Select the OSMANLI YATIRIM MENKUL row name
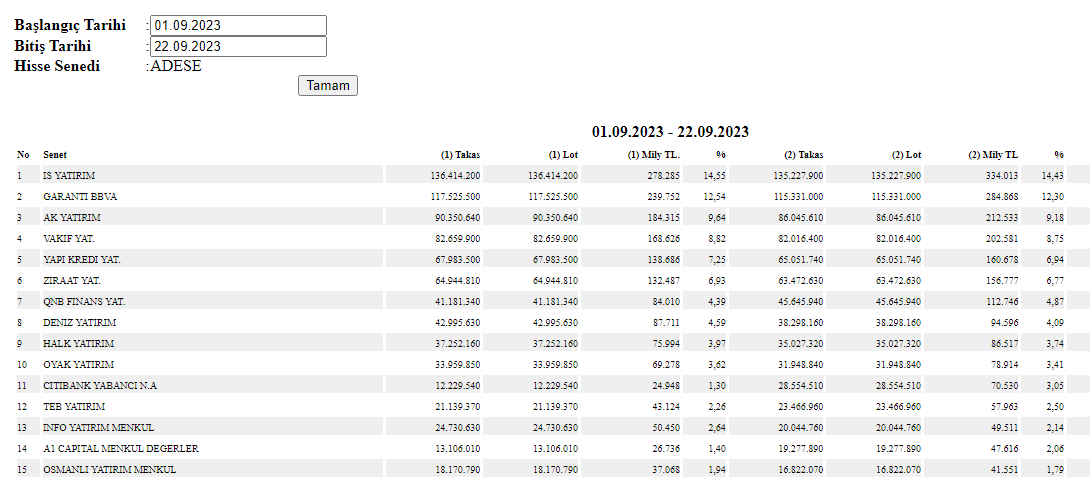This screenshot has width=1090, height=483. pyautogui.click(x=110, y=469)
